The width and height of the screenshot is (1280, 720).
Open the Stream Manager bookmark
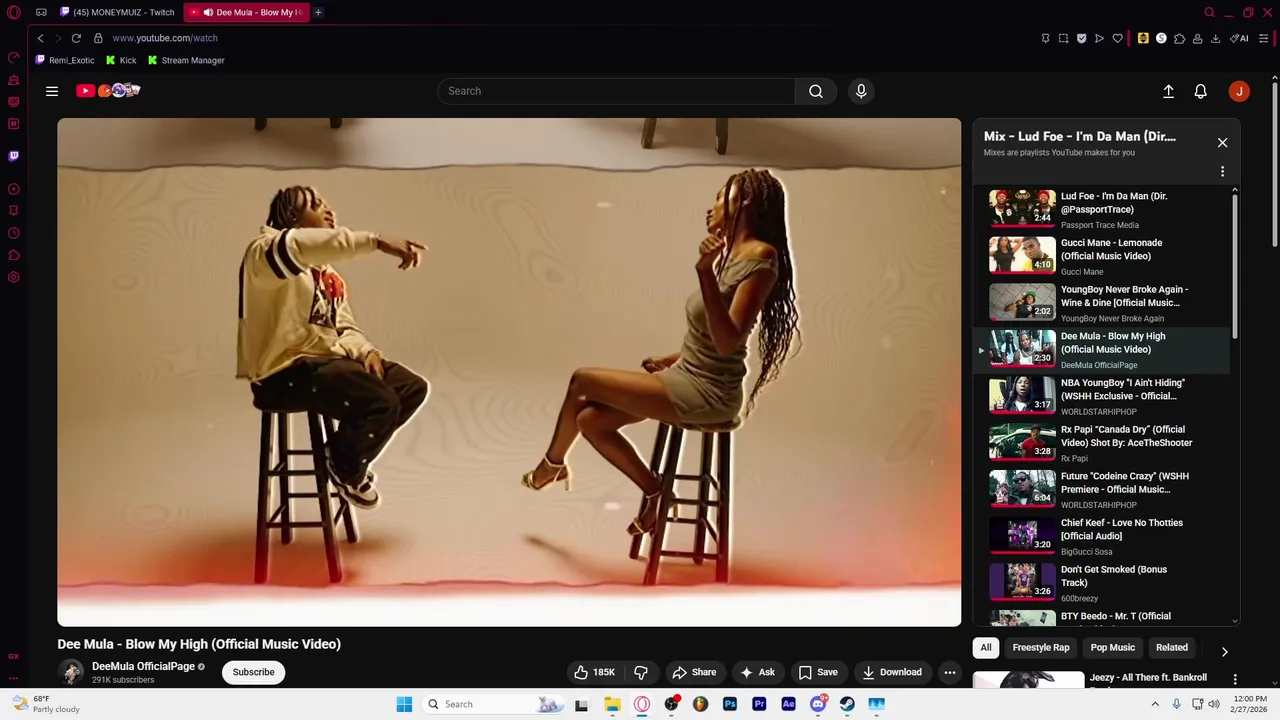coord(186,60)
